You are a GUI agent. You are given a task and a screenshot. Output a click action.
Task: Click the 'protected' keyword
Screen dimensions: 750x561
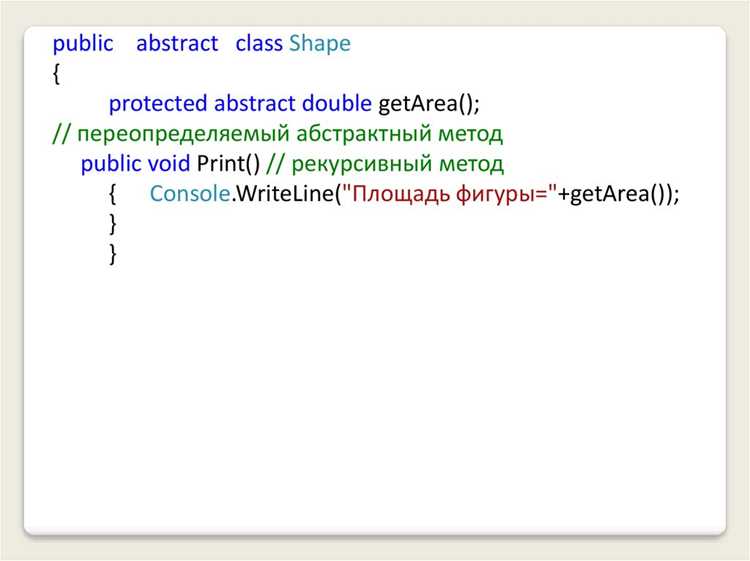click(x=158, y=104)
